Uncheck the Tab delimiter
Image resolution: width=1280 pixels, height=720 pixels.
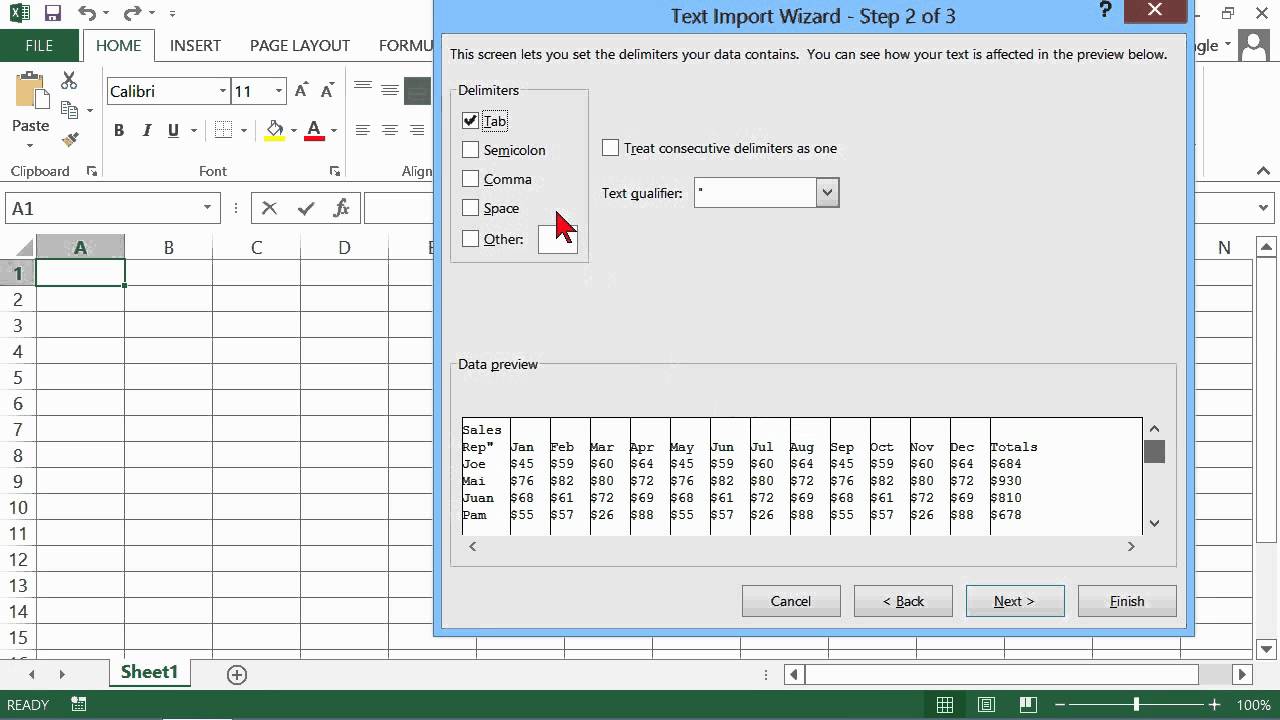click(x=471, y=121)
